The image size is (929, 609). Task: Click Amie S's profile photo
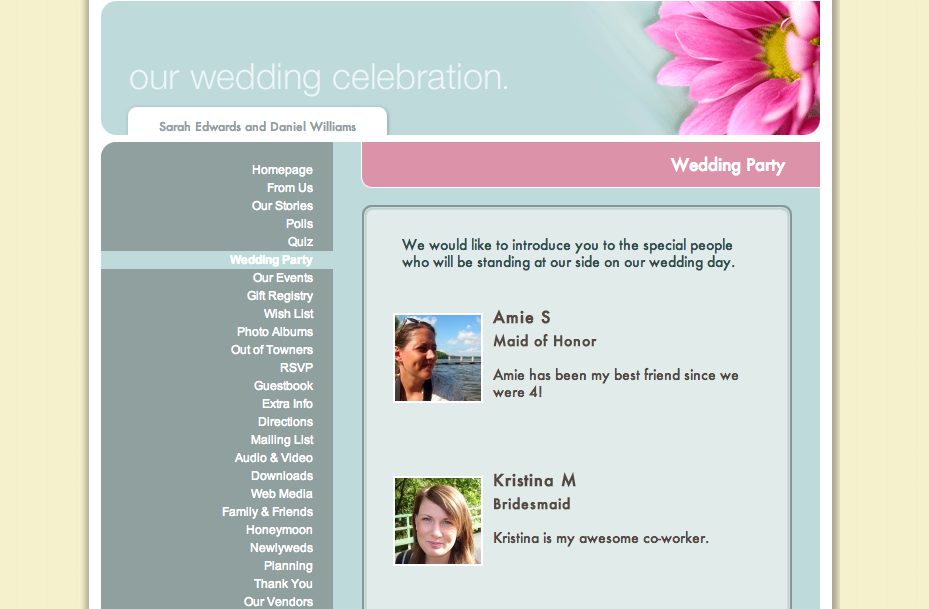click(438, 358)
